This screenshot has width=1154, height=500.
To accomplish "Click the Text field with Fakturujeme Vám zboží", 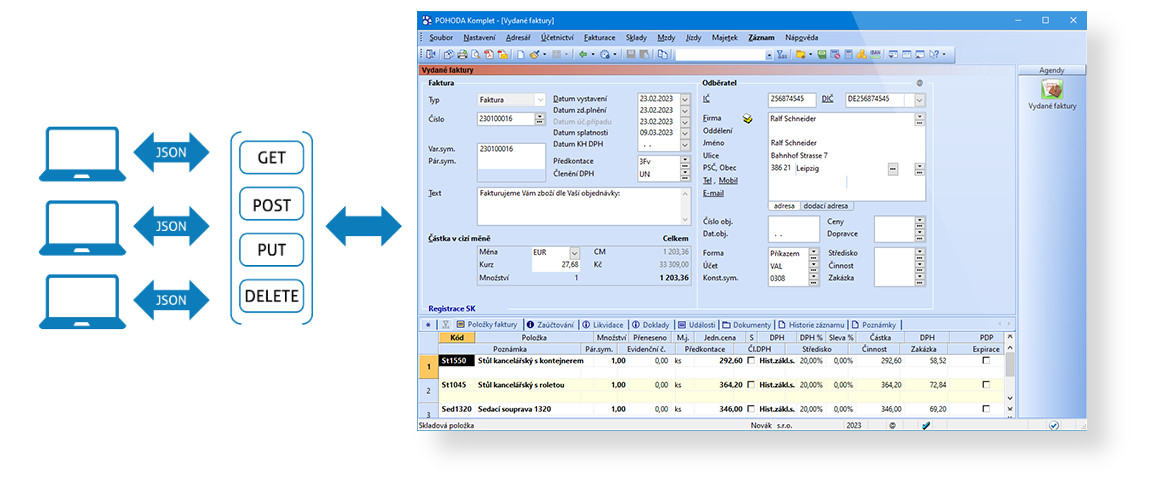I will click(584, 206).
